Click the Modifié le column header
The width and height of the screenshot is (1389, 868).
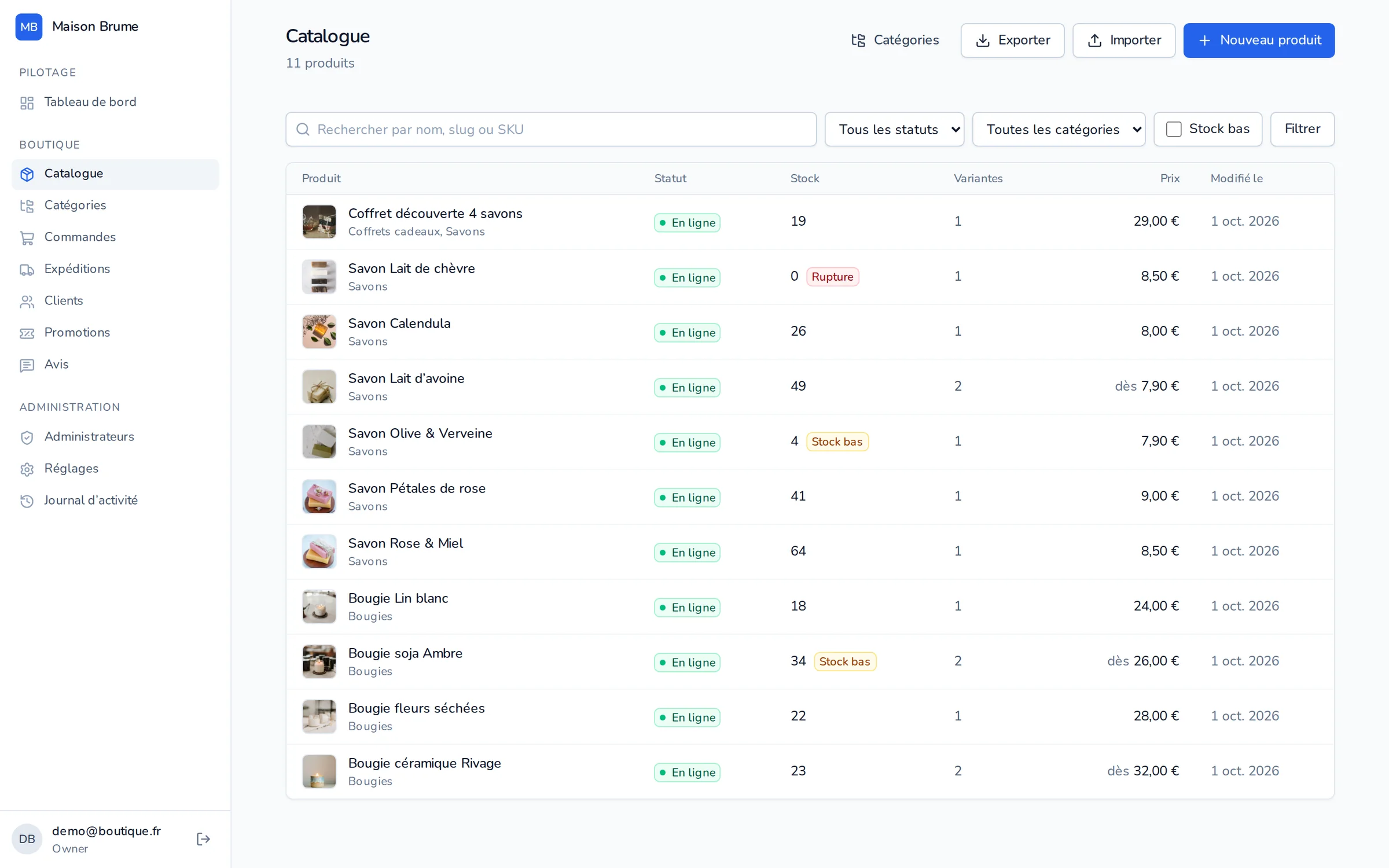[x=1236, y=178]
